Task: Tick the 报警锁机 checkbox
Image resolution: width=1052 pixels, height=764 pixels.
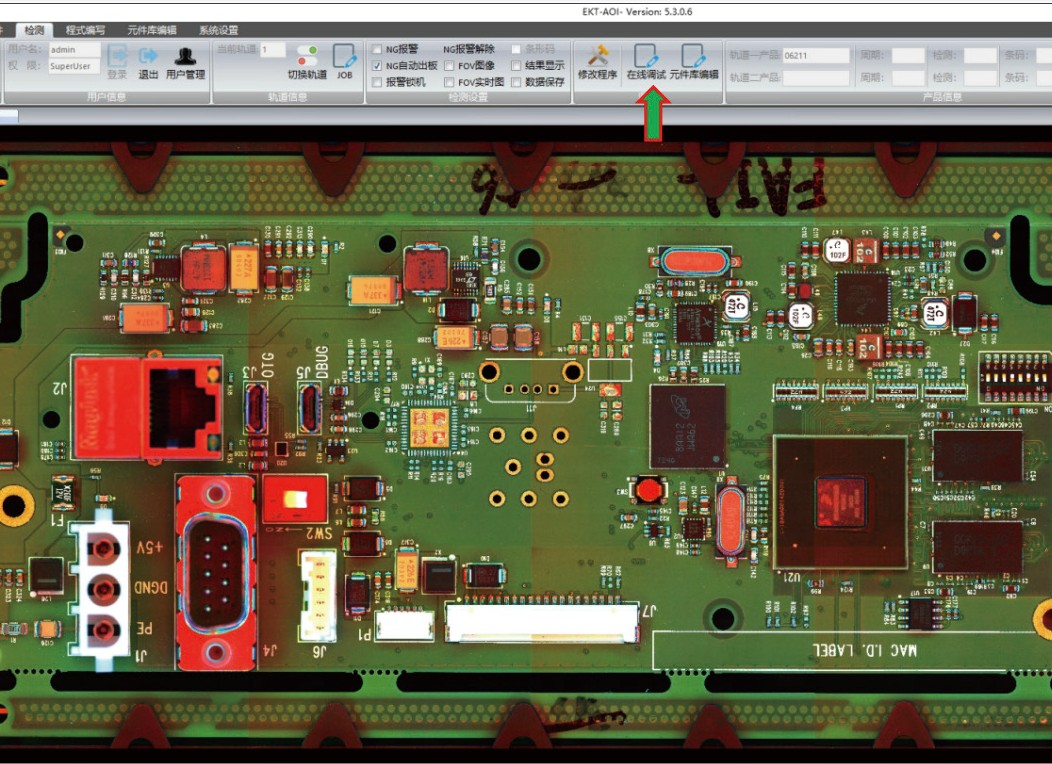Action: pyautogui.click(x=377, y=82)
